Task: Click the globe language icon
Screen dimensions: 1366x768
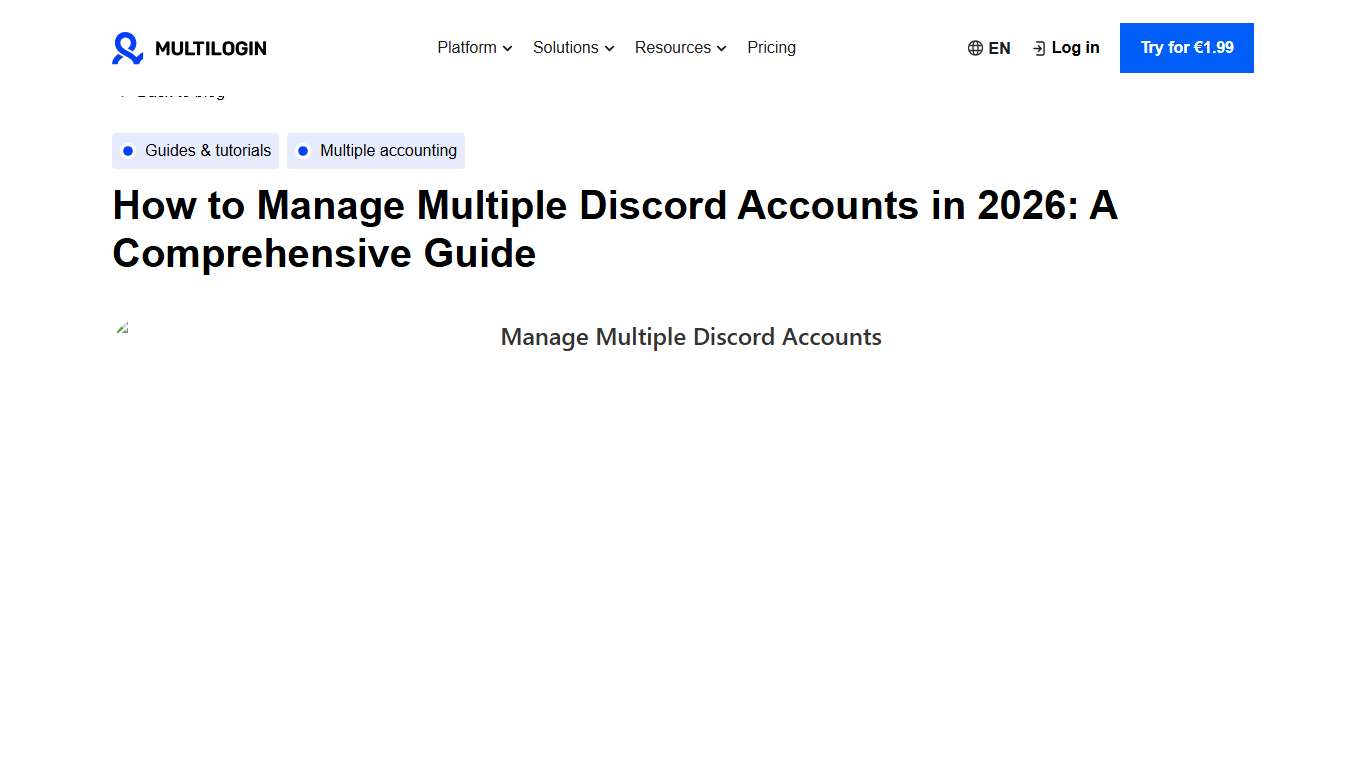Action: click(x=973, y=47)
